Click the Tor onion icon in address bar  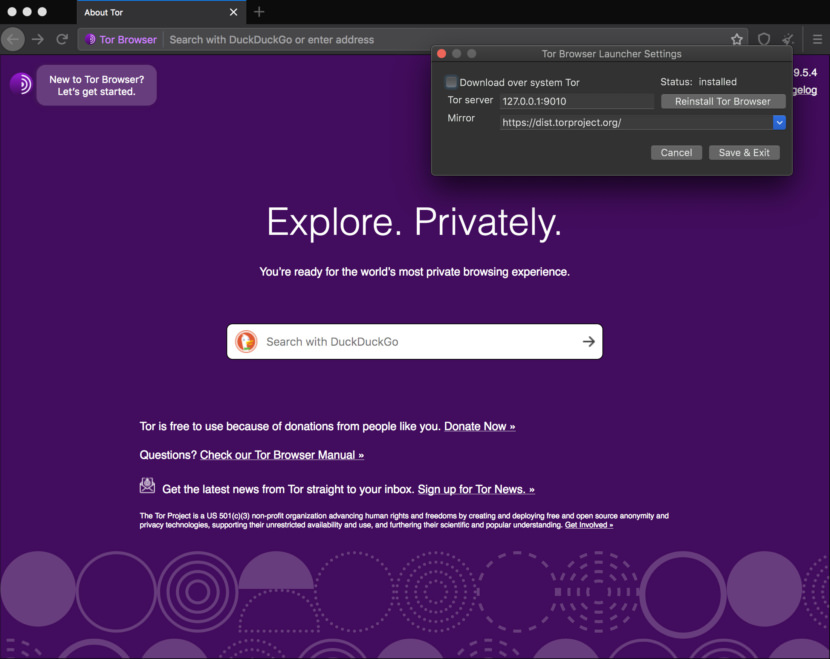coord(91,39)
